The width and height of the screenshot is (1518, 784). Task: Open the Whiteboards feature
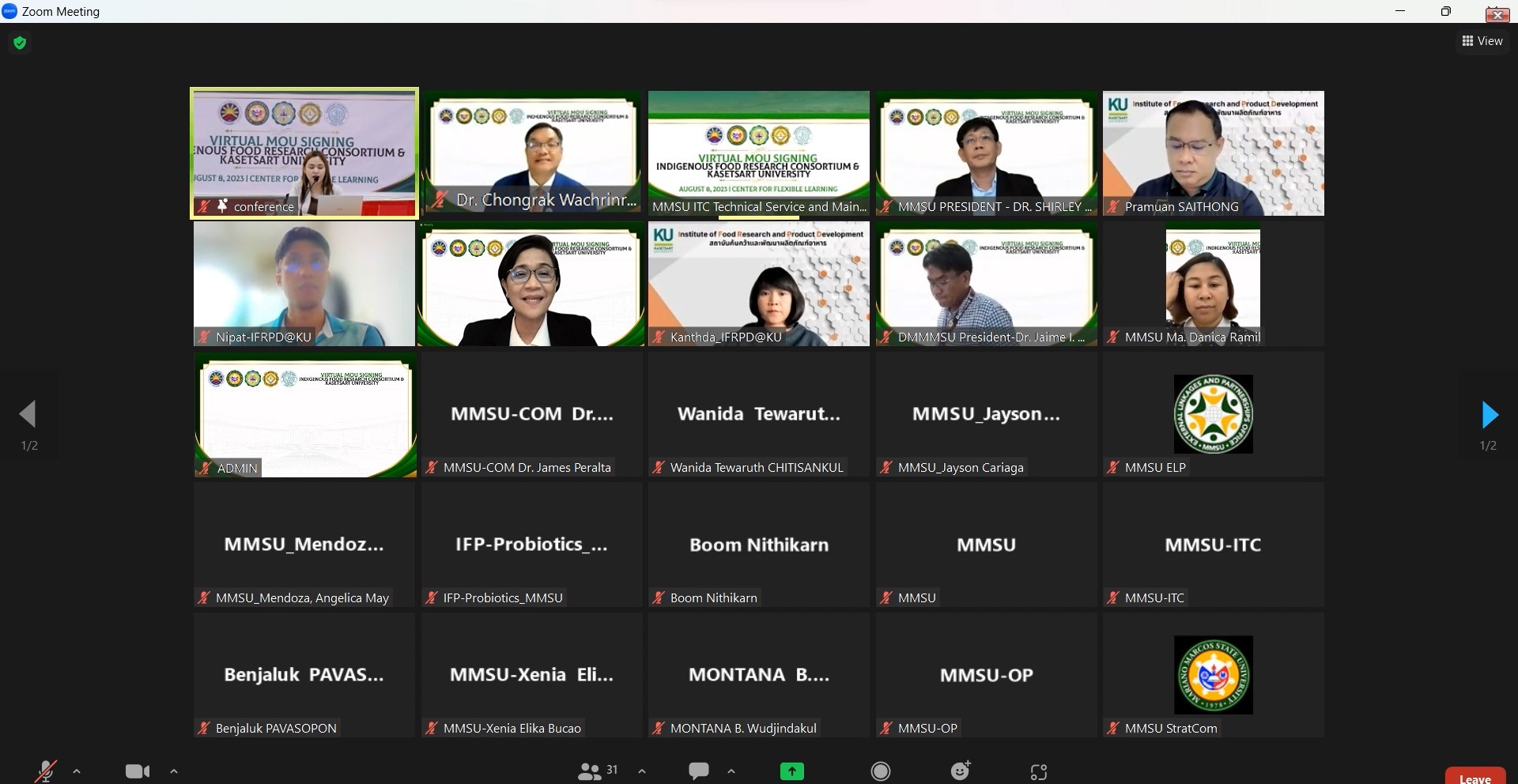(1038, 771)
